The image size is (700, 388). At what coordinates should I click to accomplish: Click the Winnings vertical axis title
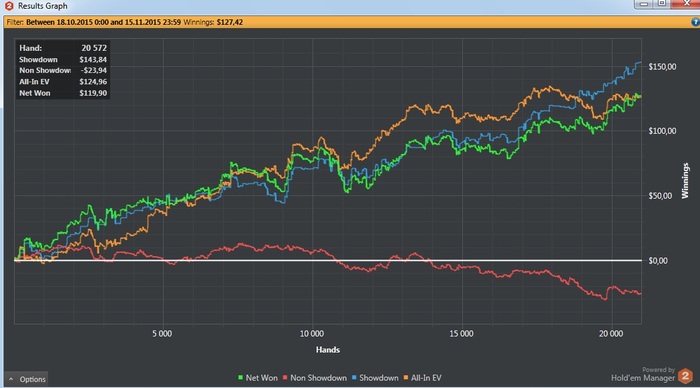(x=685, y=180)
